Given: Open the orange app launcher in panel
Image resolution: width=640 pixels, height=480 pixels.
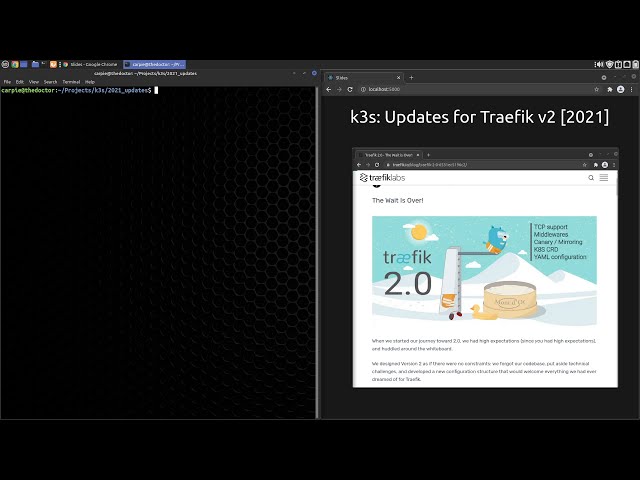Looking at the screenshot, I should pyautogui.click(x=53, y=64).
